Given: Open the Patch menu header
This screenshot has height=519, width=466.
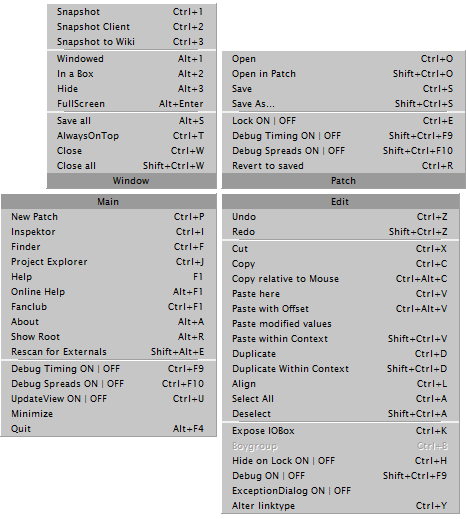Looking at the screenshot, I should [343, 181].
